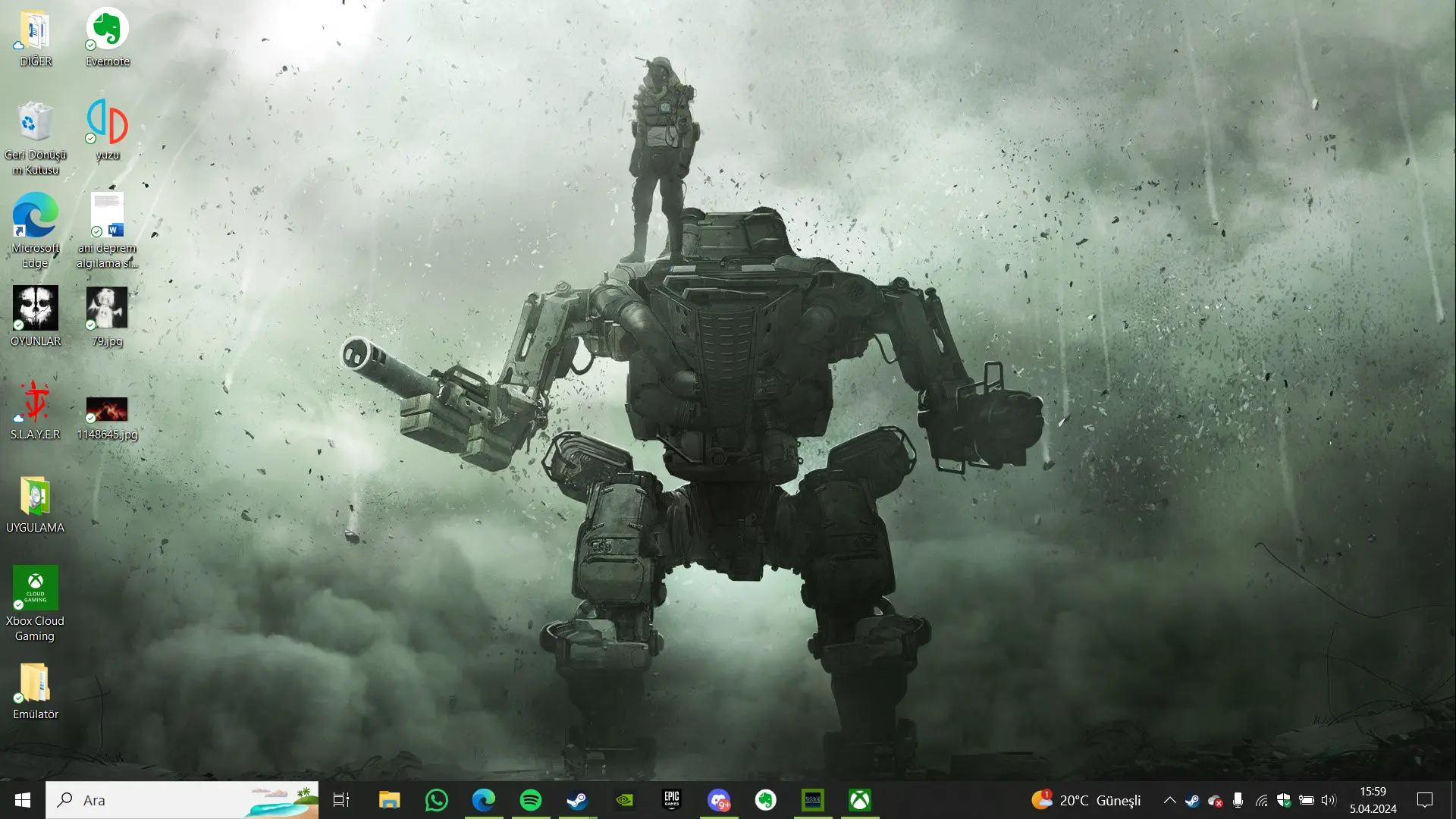Viewport: 1456px width, 819px height.
Task: Click the Ara search box
Action: tap(182, 800)
